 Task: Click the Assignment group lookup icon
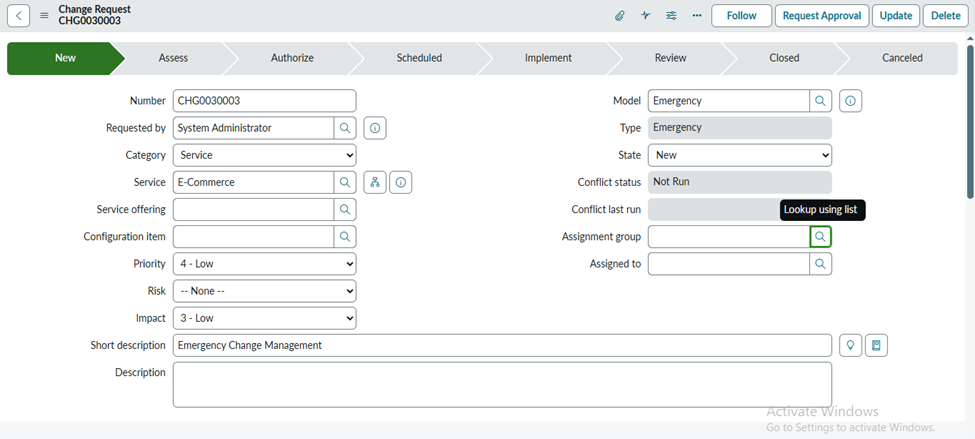[820, 237]
